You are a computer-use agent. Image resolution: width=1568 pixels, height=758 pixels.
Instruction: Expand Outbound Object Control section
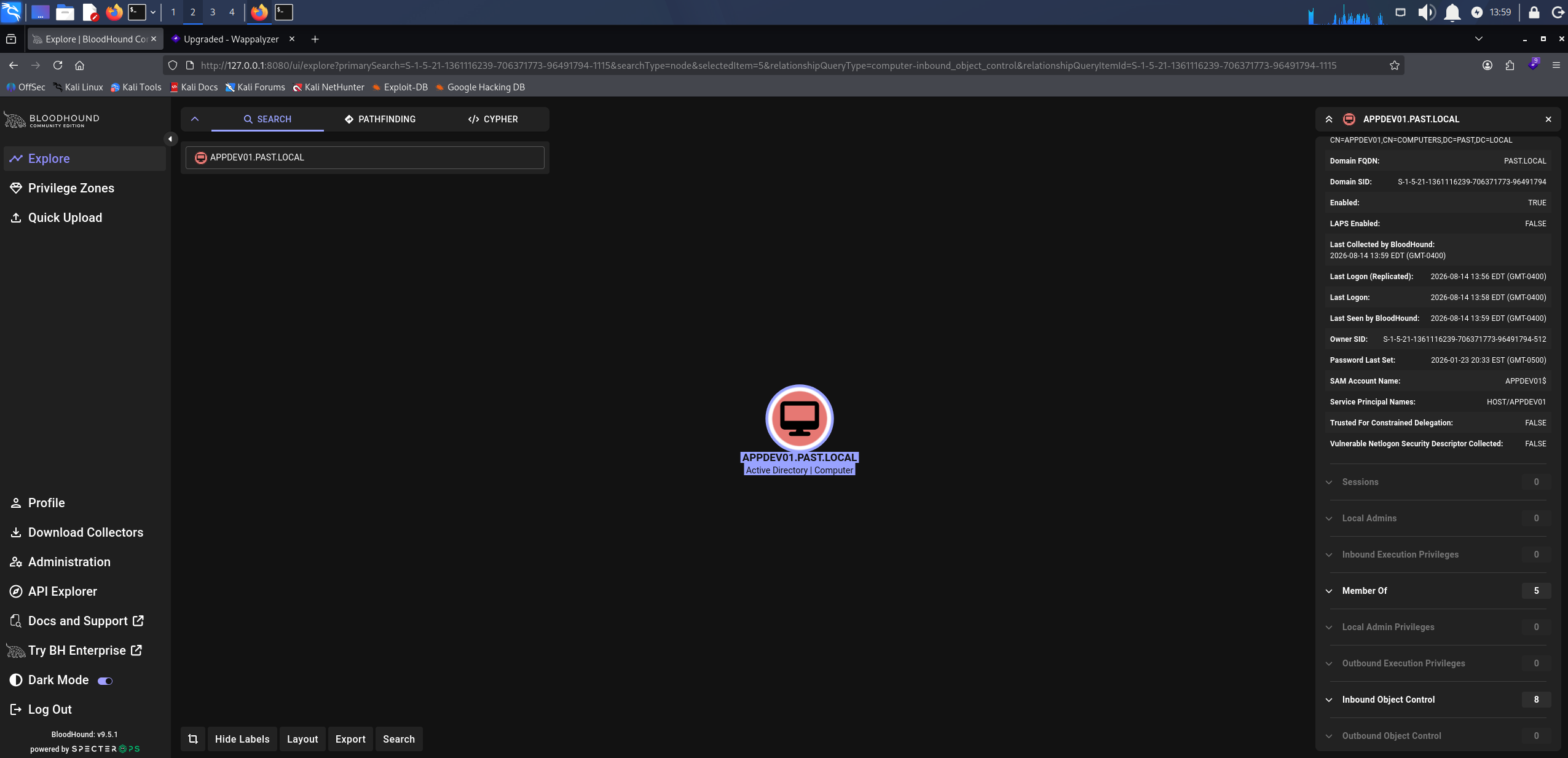[1438, 736]
